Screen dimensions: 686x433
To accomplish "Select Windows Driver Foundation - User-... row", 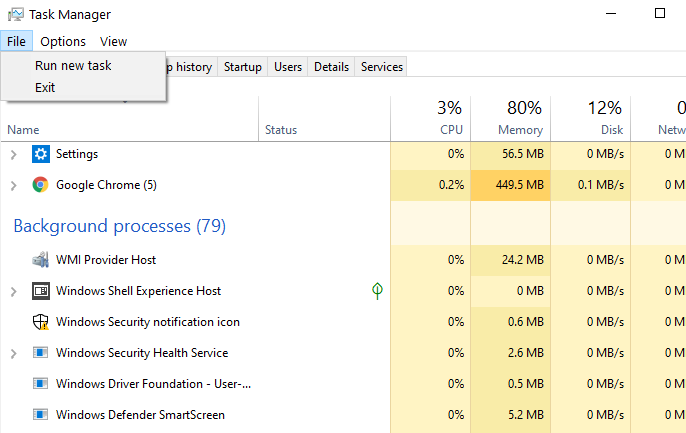I will click(343, 384).
